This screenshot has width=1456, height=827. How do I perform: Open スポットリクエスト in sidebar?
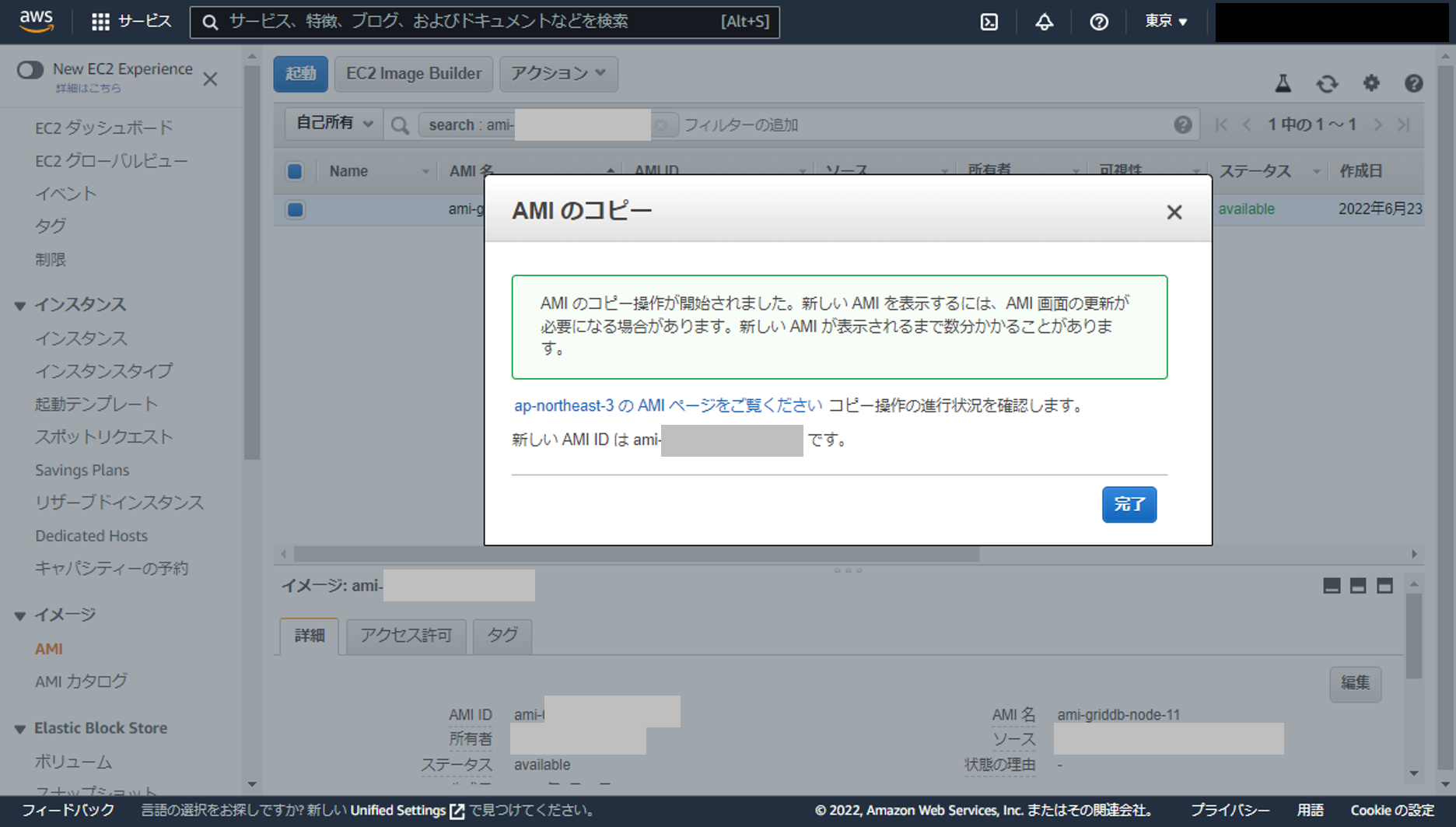click(x=103, y=436)
